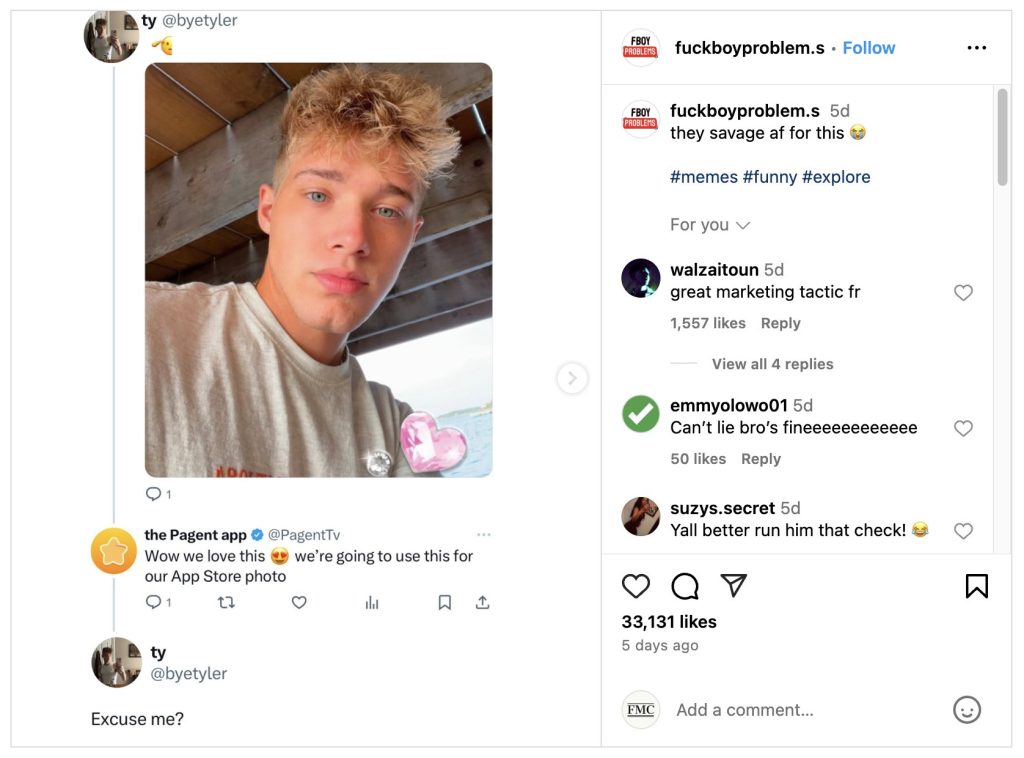Open emoji picker in comment box

tap(966, 710)
